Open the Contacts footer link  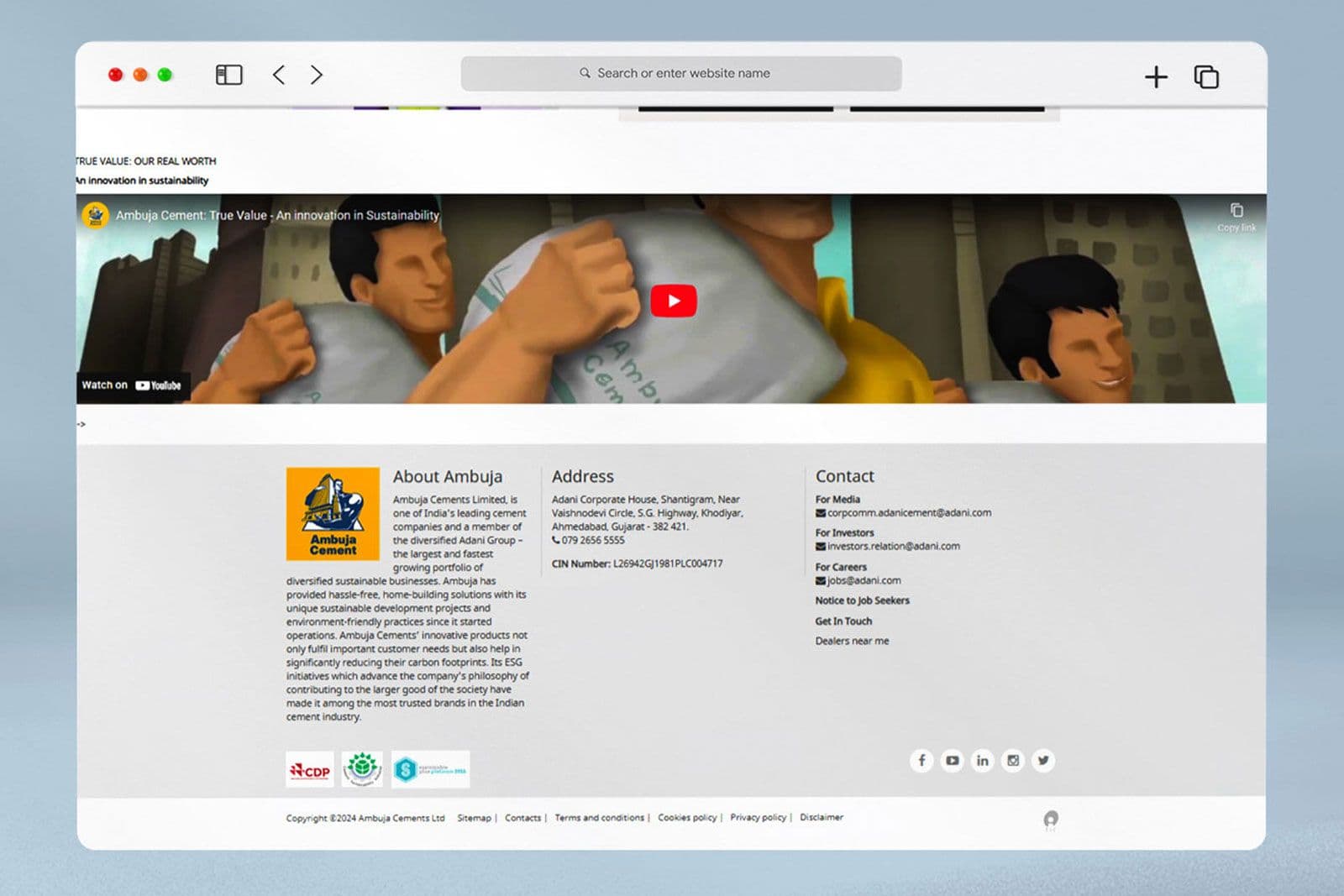tap(522, 818)
